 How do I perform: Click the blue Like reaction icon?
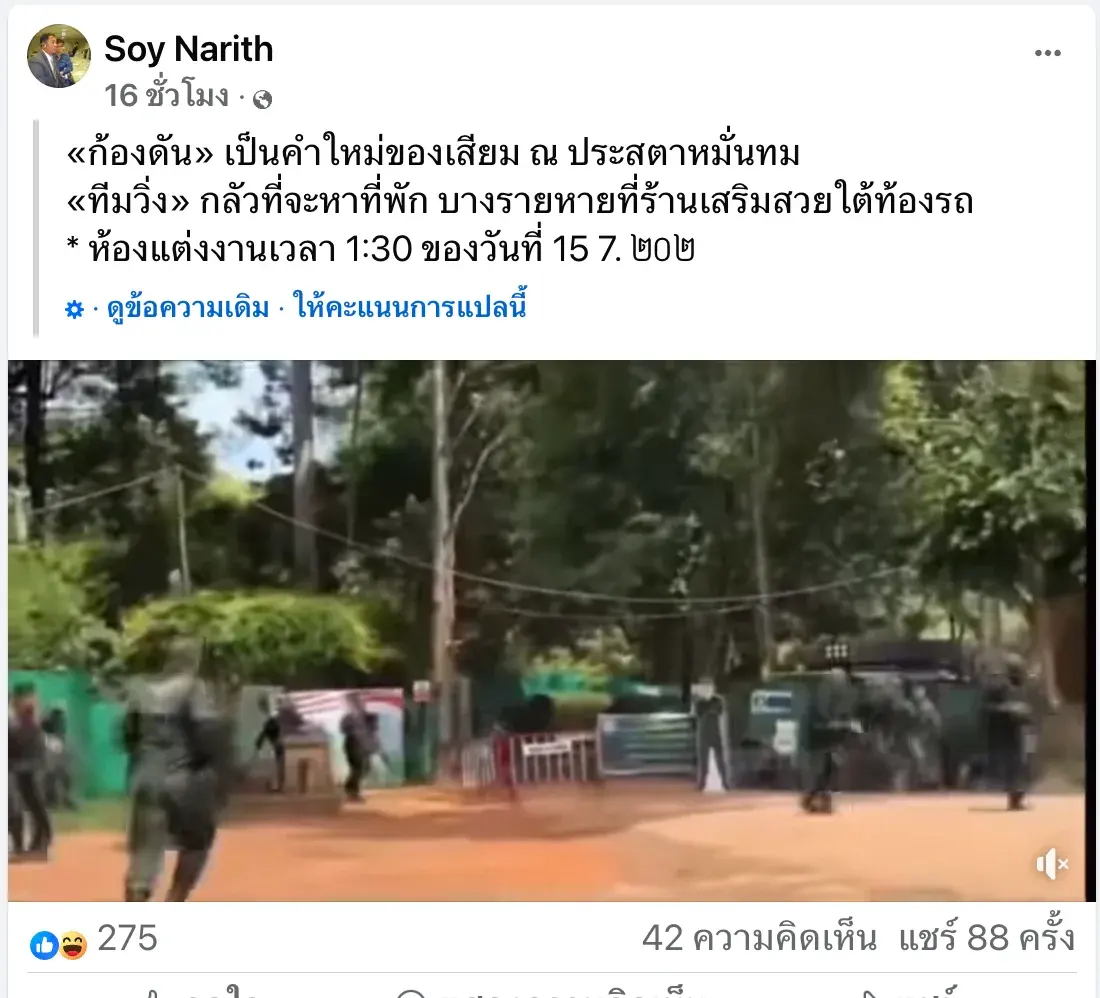[43, 945]
